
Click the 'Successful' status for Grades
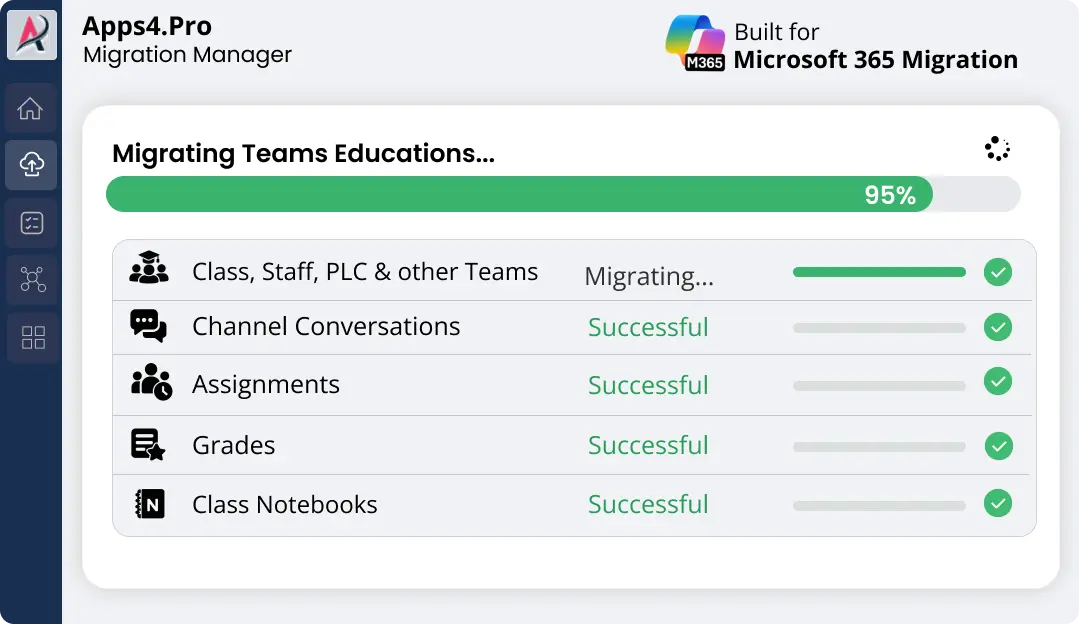click(x=648, y=445)
